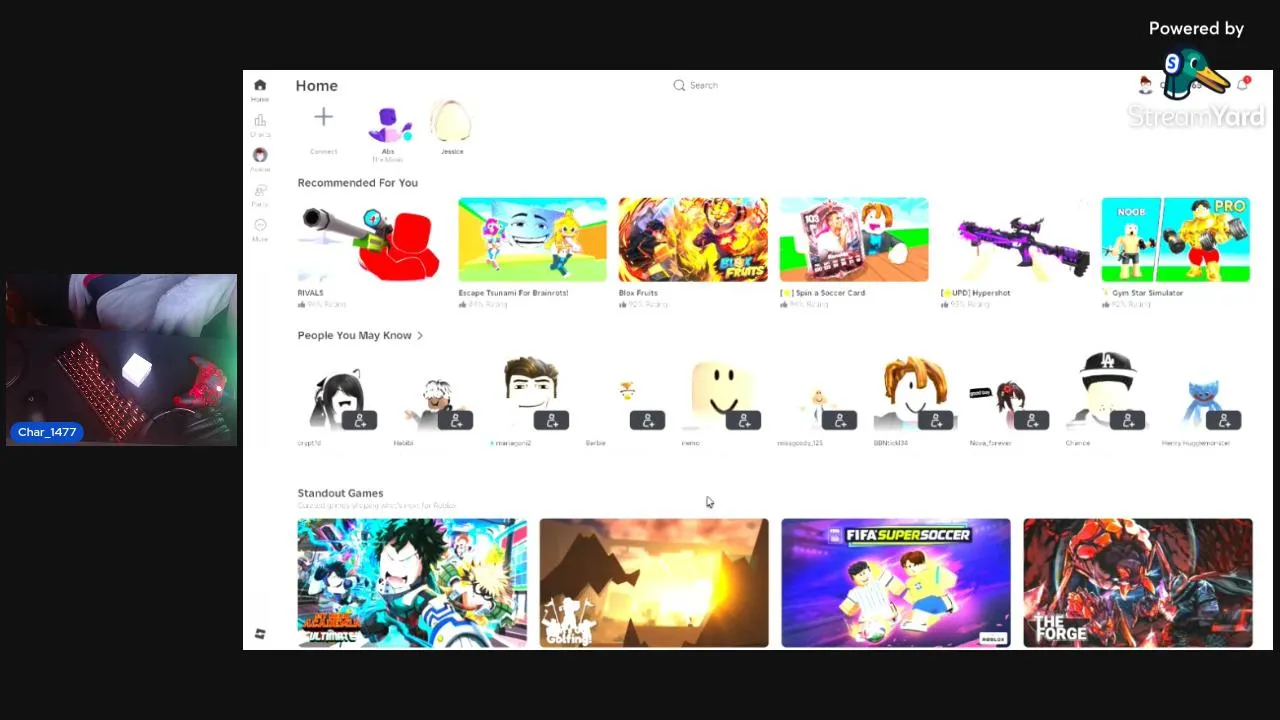Open the sunset mountain standout game
This screenshot has height=720, width=1280.
click(x=654, y=583)
